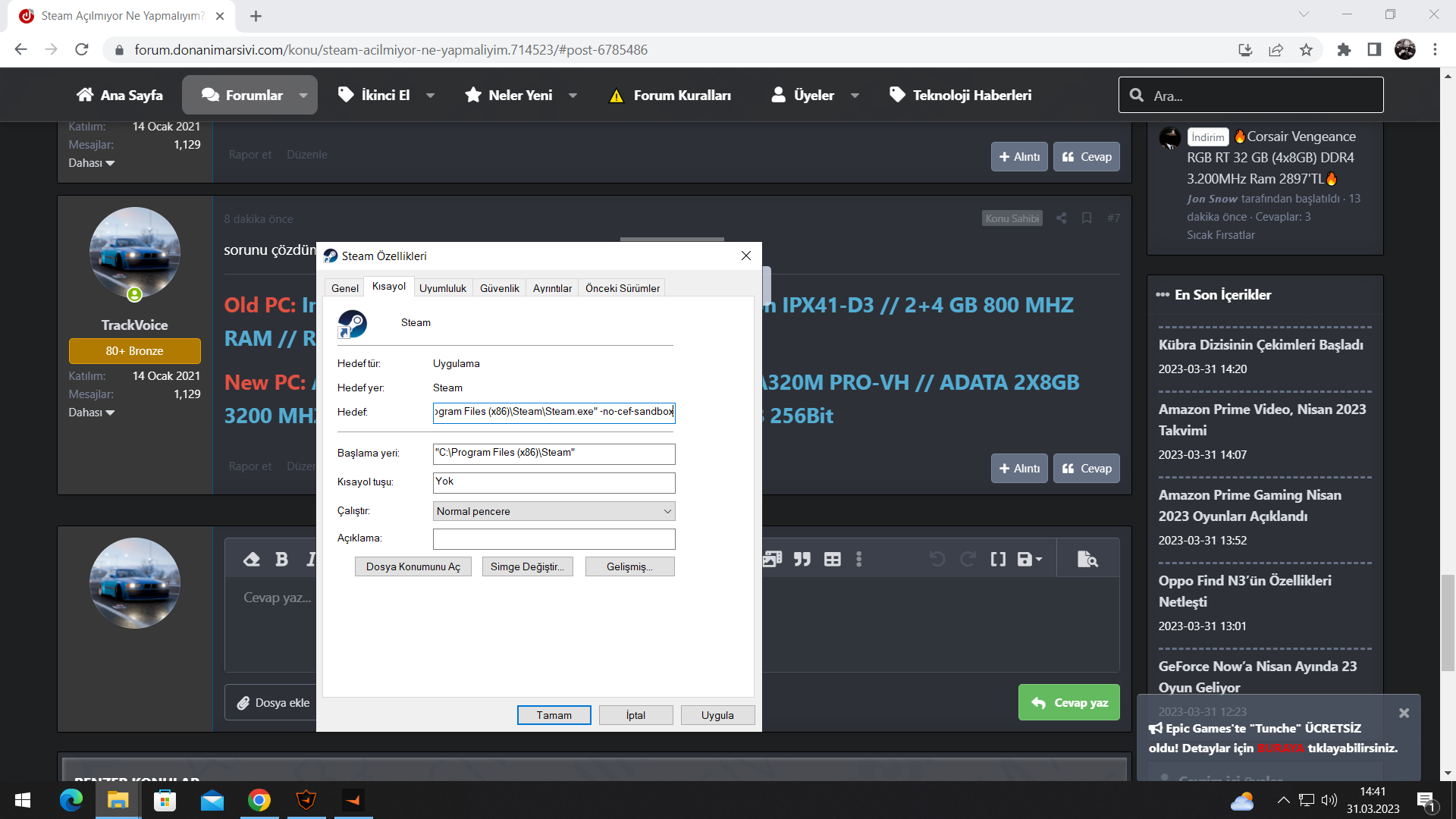Screen dimensions: 1456x819
Task: Expand the İkinci El dropdown arrow
Action: pyautogui.click(x=431, y=96)
